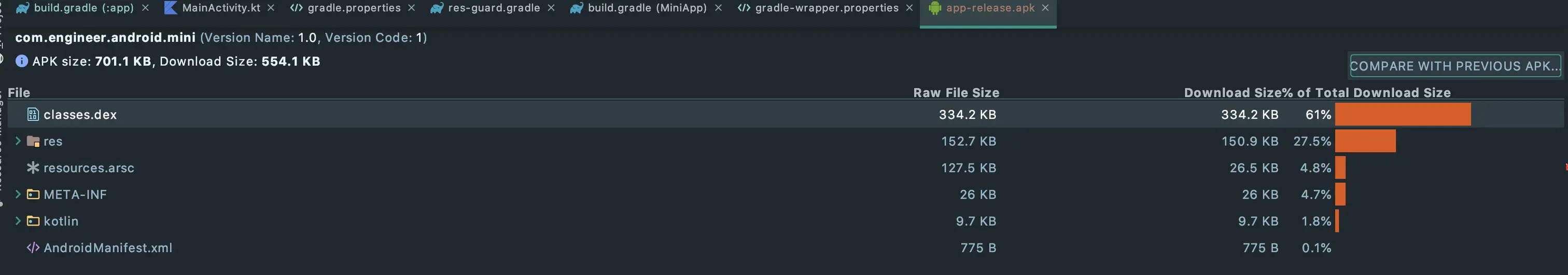Image resolution: width=1568 pixels, height=275 pixels.
Task: Click the kotlin folder icon
Action: 33,221
